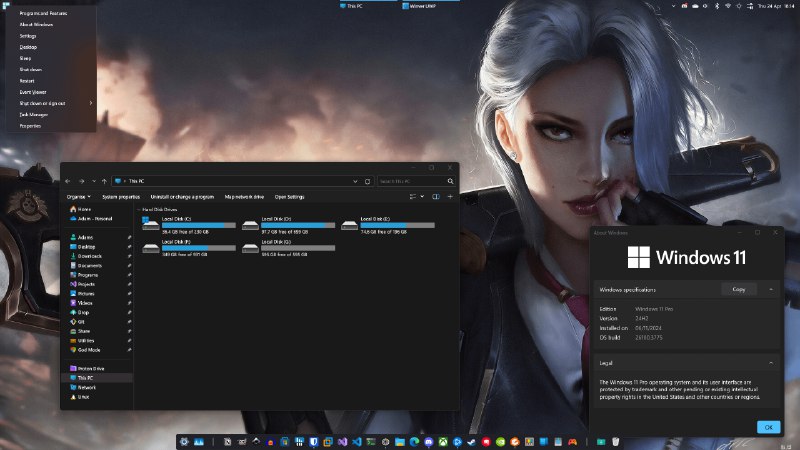
Task: Click the Local Disk (E:) usage bar
Action: [397, 225]
